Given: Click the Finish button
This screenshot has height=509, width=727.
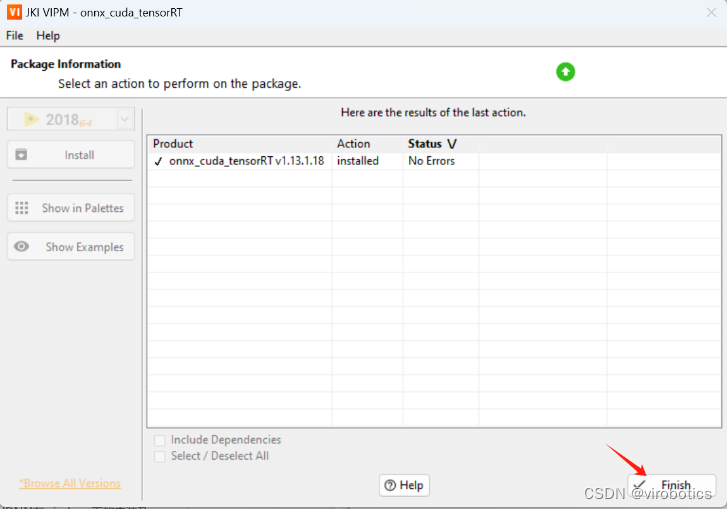Looking at the screenshot, I should click(x=672, y=485).
